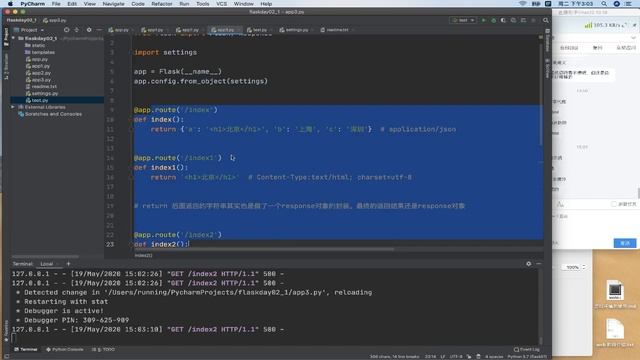Open lower desktop document icon on right
This screenshot has height=360, width=640.
[615, 329]
